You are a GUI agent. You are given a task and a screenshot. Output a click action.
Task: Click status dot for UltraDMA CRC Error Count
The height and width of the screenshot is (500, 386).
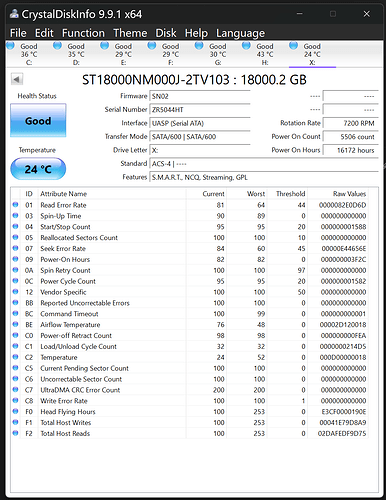[15, 390]
